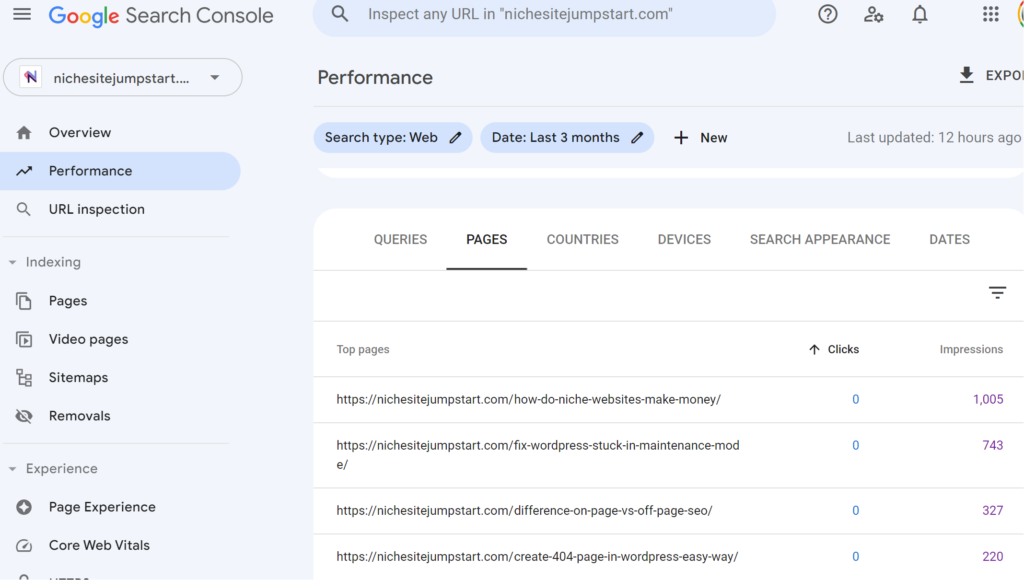The width and height of the screenshot is (1024, 580).
Task: Click the plus icon to add new filter
Action: point(680,138)
